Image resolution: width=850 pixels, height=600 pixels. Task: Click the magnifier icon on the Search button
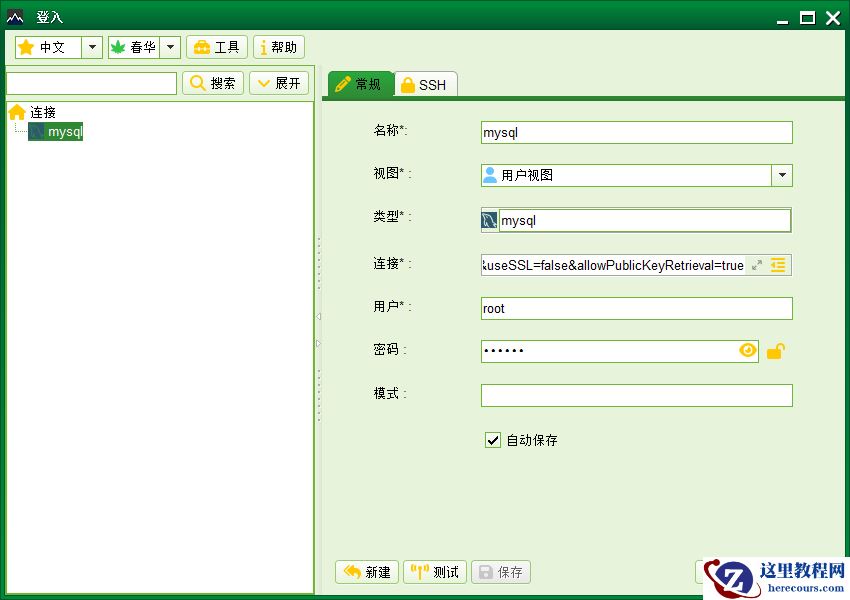pyautogui.click(x=196, y=83)
